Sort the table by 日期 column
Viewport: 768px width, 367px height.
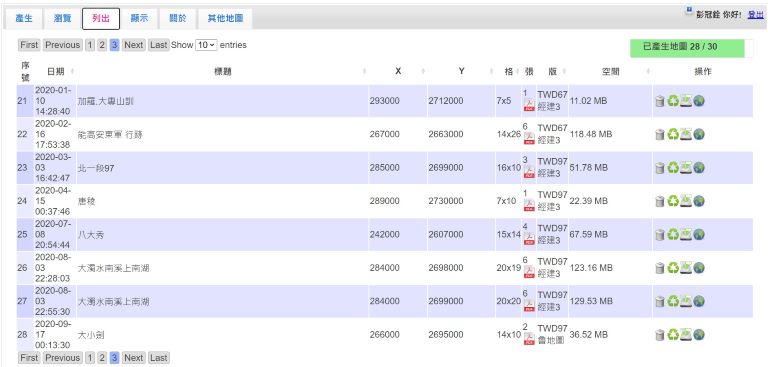point(55,72)
